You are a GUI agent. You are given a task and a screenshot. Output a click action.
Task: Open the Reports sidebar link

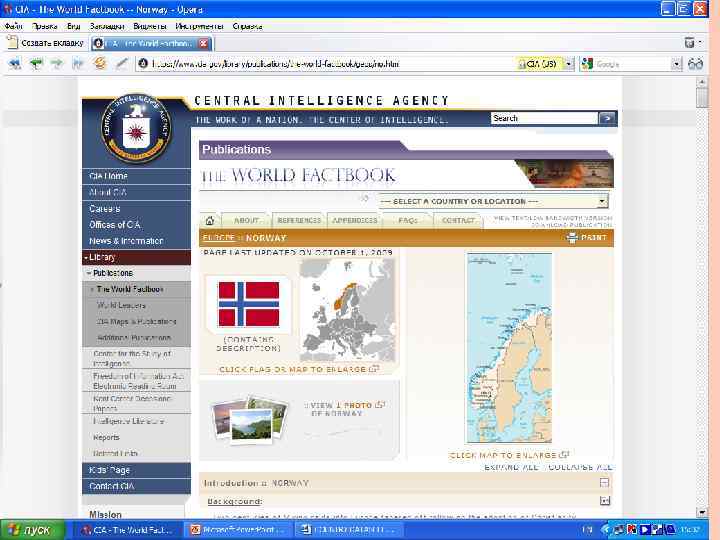[x=106, y=438]
